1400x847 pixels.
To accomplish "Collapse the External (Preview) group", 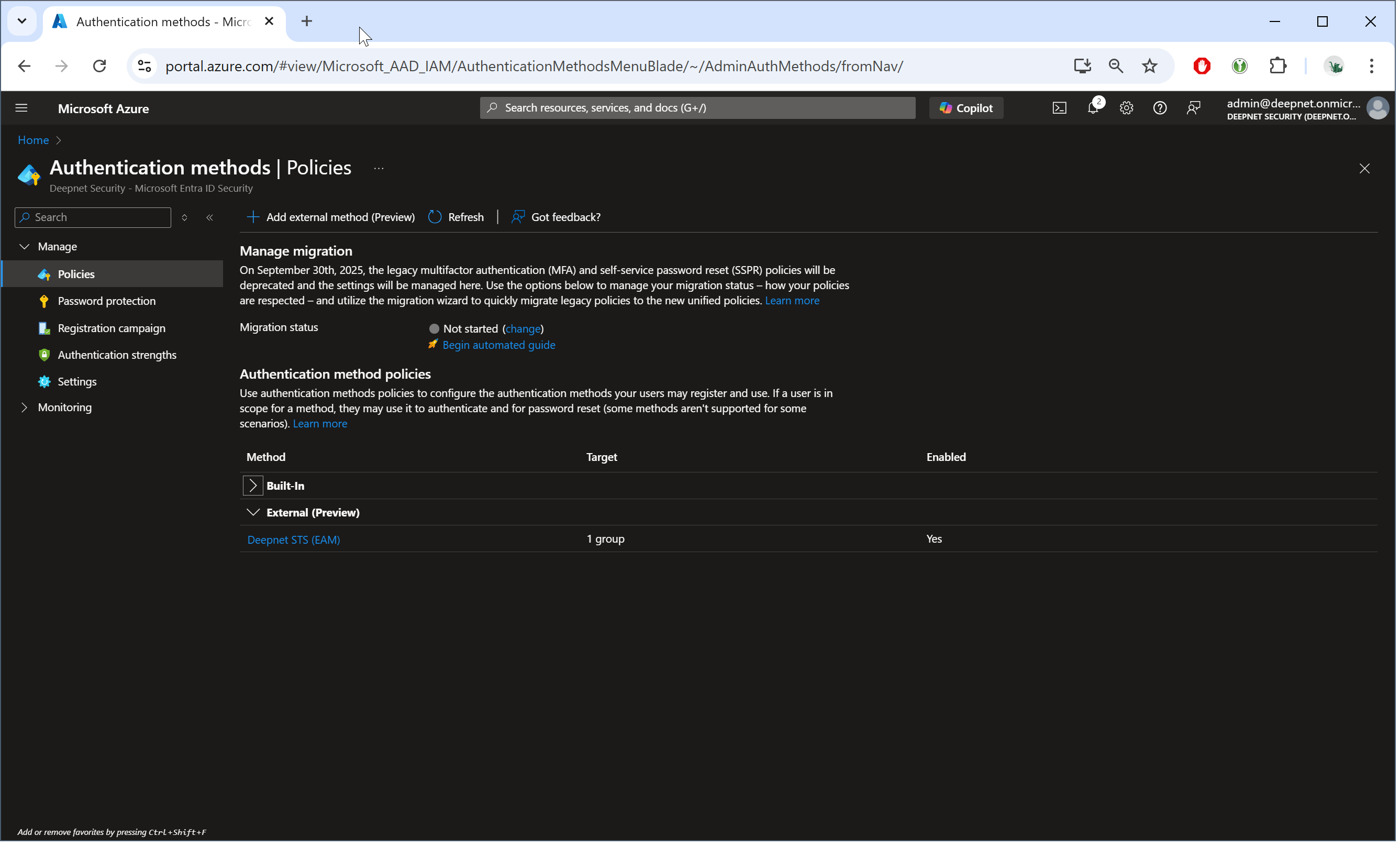I will [253, 513].
